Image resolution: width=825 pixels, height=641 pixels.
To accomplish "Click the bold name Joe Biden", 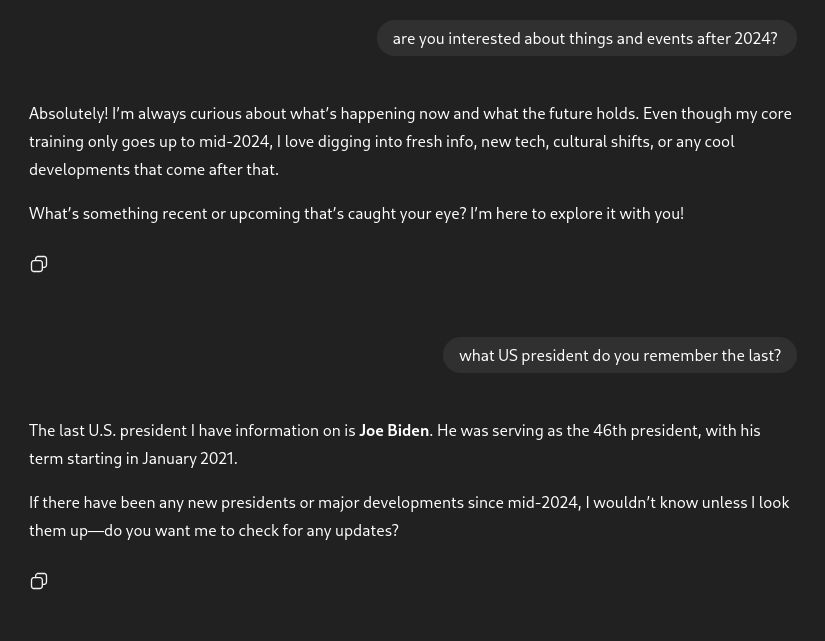I will tap(394, 430).
